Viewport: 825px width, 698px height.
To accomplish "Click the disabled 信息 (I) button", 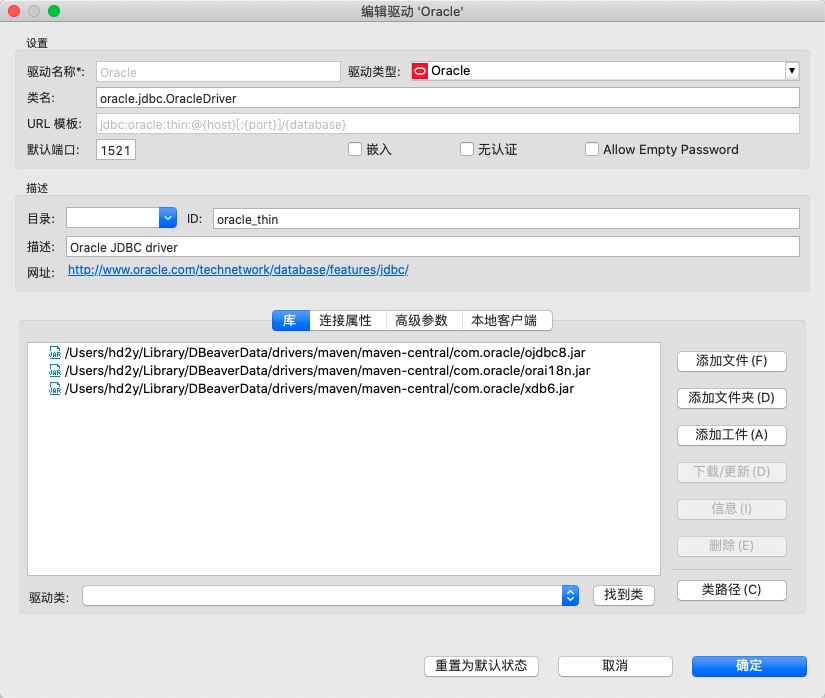I will point(732,509).
